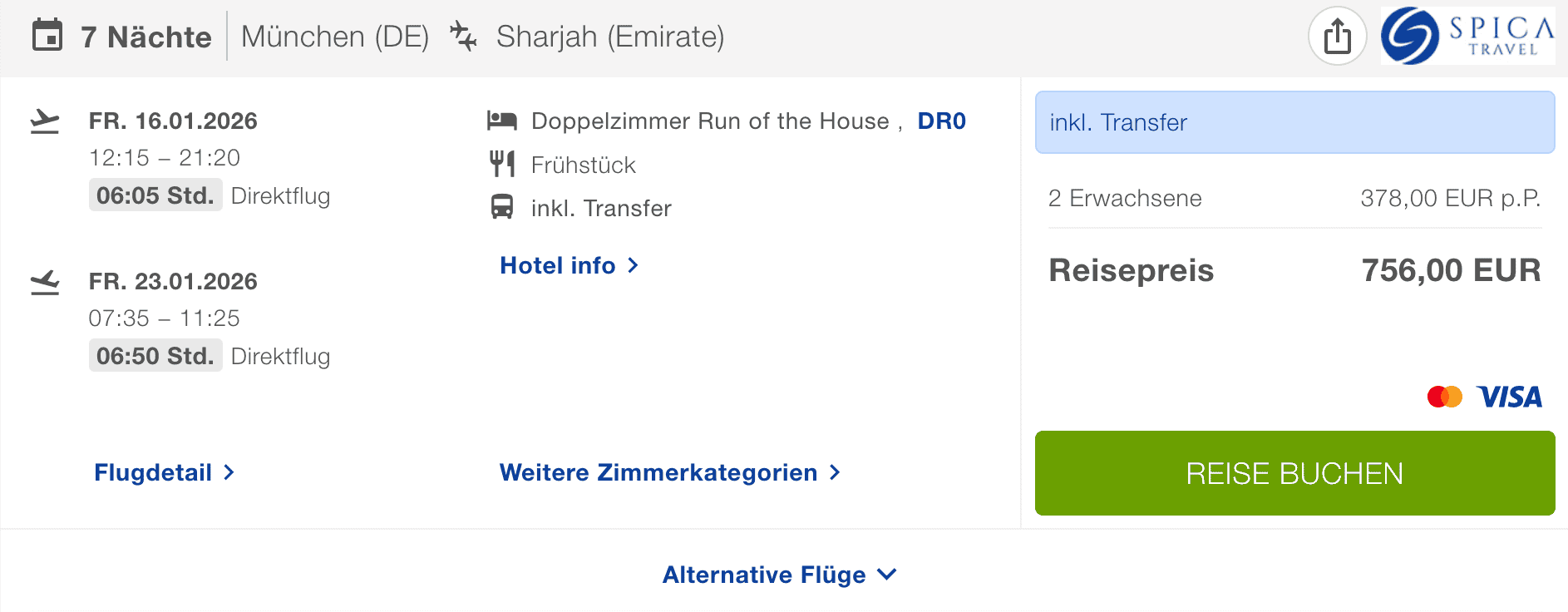Click the bus transfer icon
The image size is (1568, 612).
coord(502,207)
